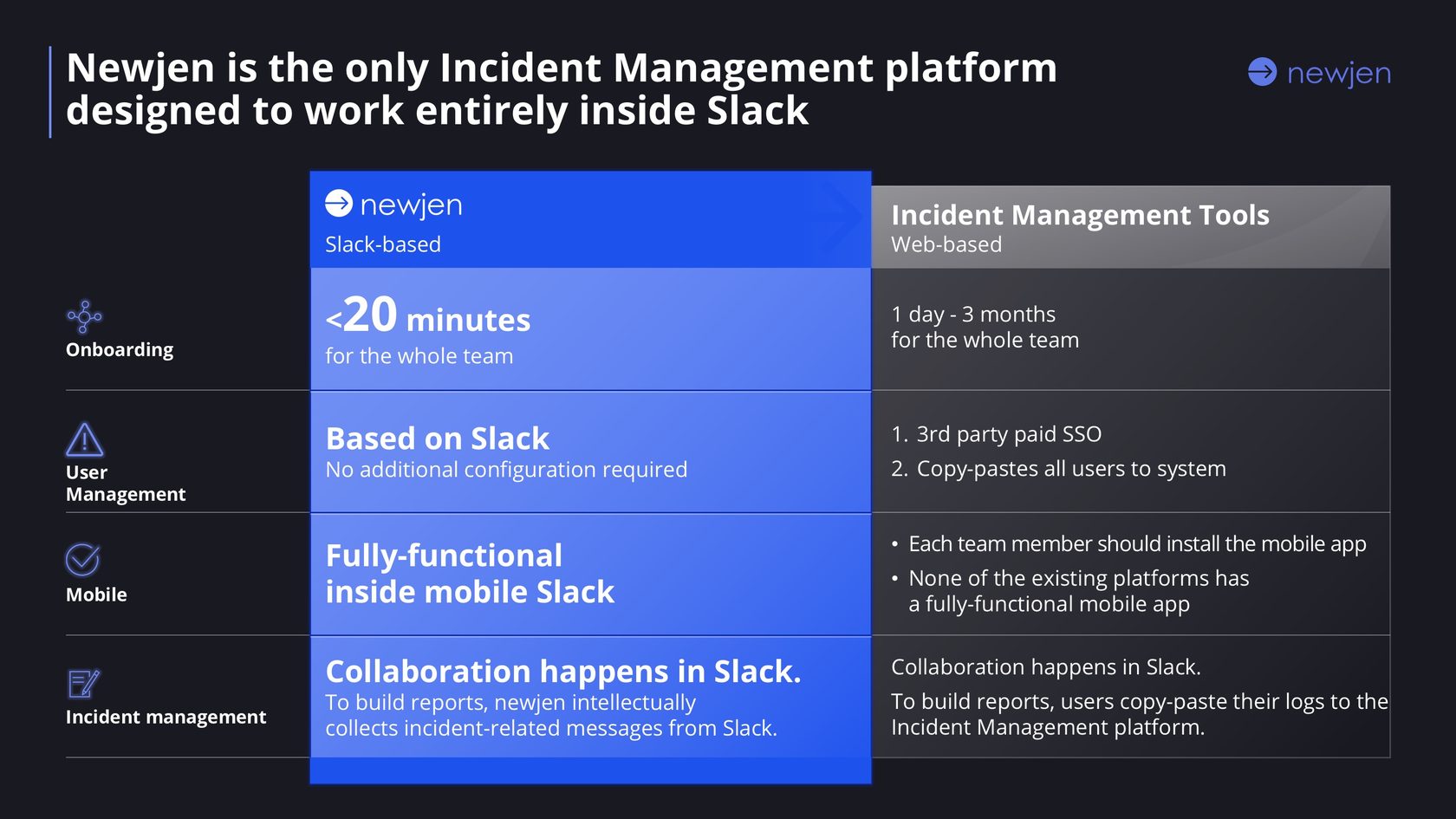Select the 'Incident management' row label

166,717
